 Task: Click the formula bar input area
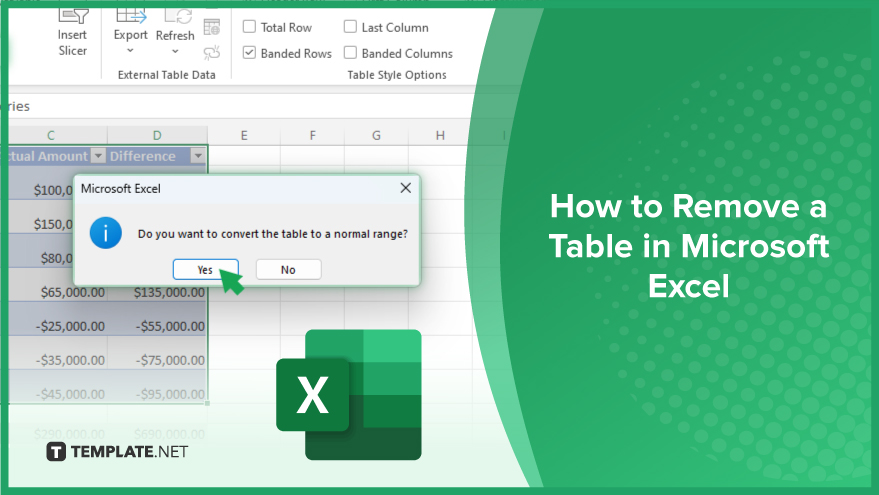[x=242, y=106]
